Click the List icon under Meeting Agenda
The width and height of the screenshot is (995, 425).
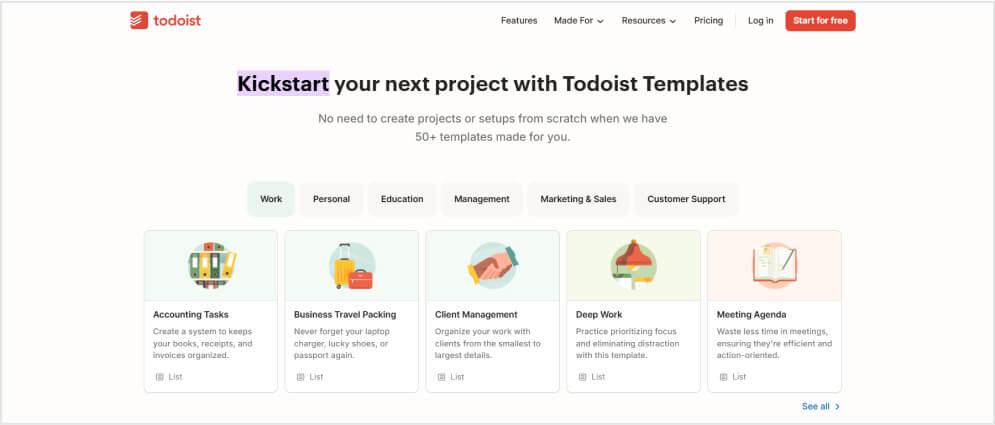click(723, 377)
